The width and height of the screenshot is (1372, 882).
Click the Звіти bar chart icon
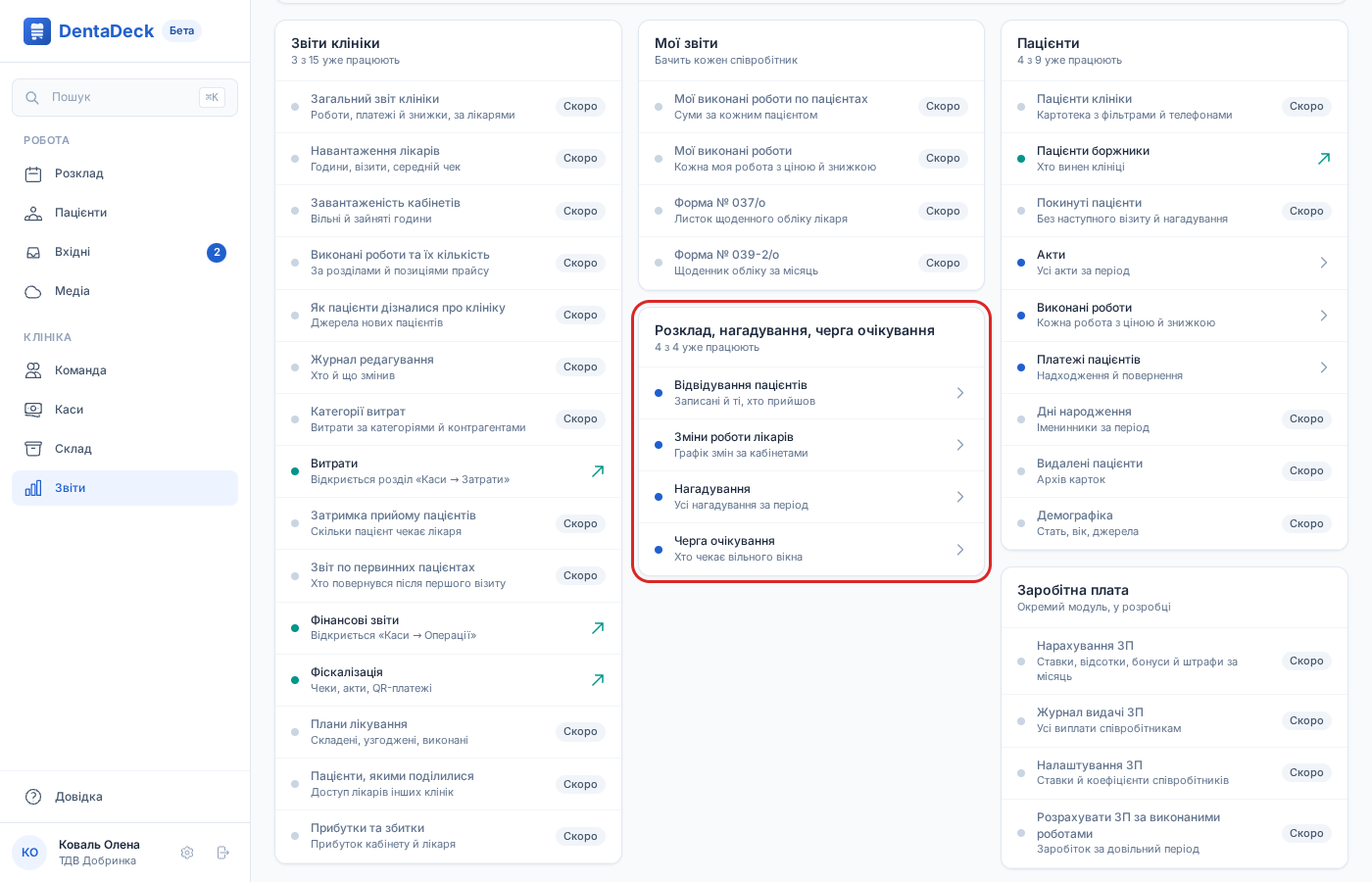[x=33, y=488]
